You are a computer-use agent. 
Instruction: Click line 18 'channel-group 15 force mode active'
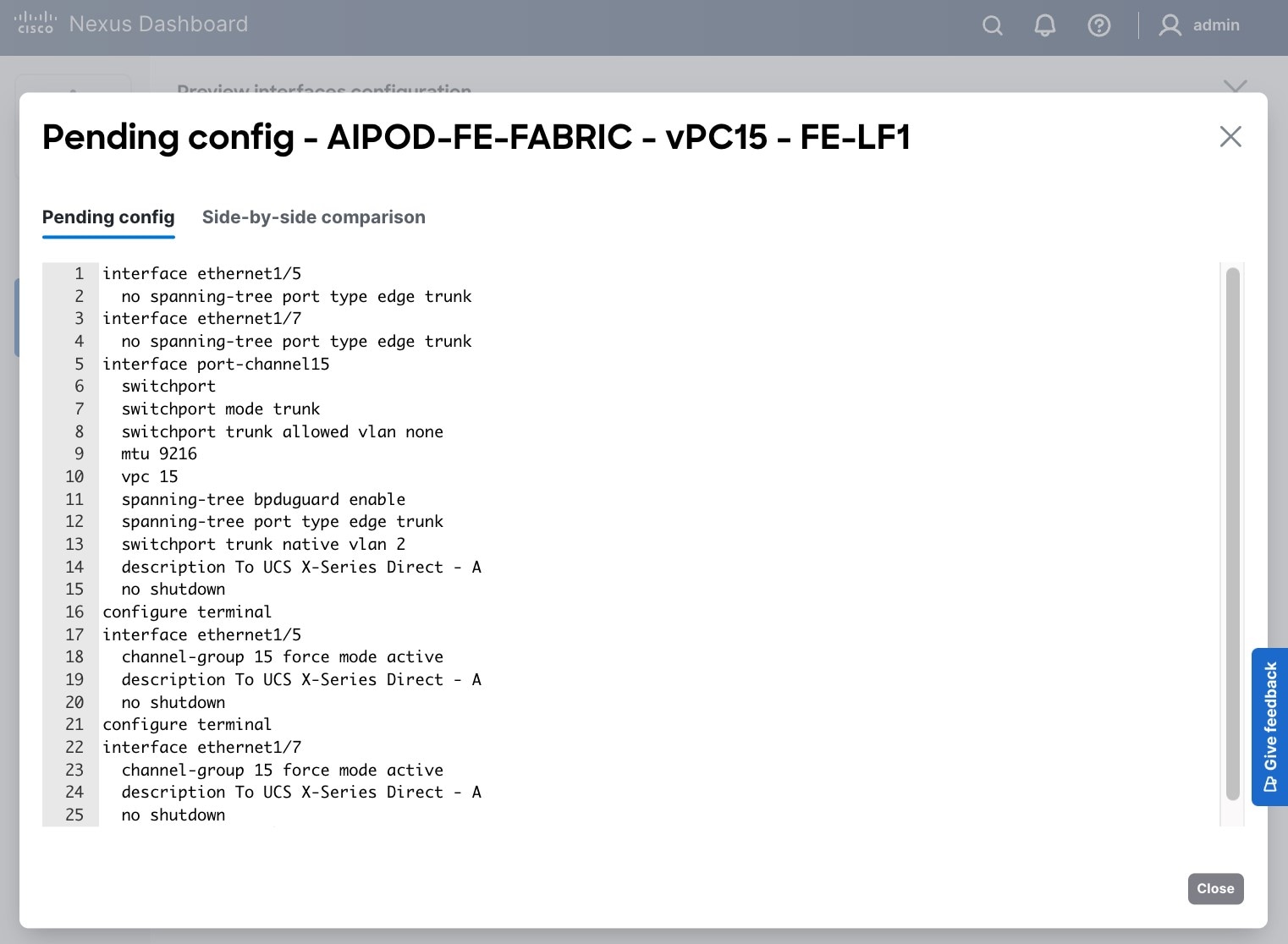tap(283, 657)
